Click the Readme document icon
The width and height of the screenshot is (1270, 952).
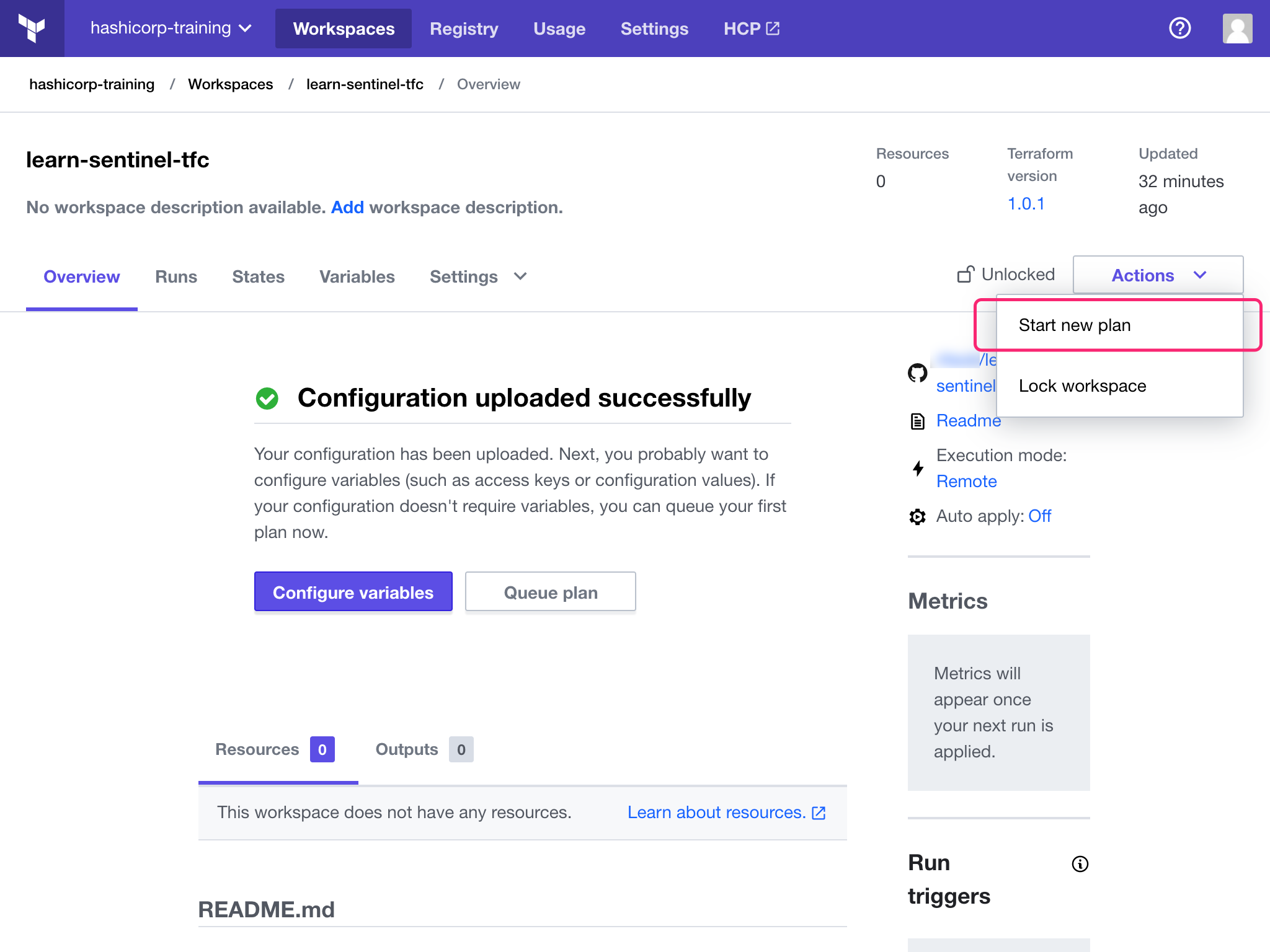pos(917,421)
